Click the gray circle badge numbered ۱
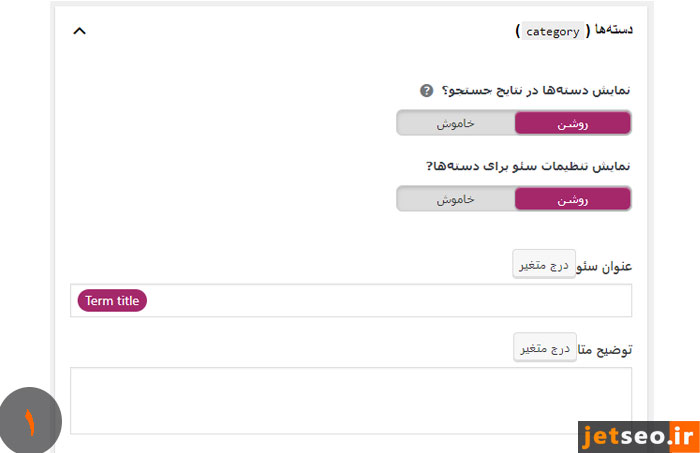The height and width of the screenshot is (453, 700). point(31,423)
